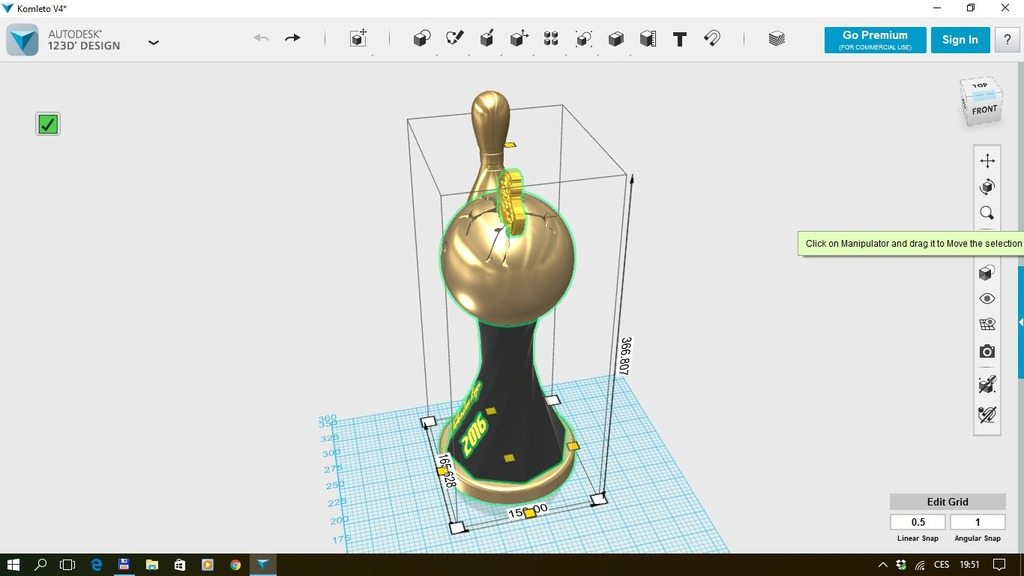Open the Pattern tool menu
This screenshot has height=576, width=1024.
551,39
